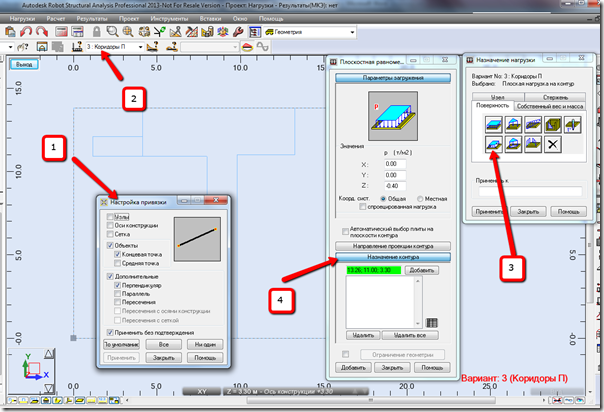Open the contour points table icon
The image size is (604, 412).
coord(432,323)
